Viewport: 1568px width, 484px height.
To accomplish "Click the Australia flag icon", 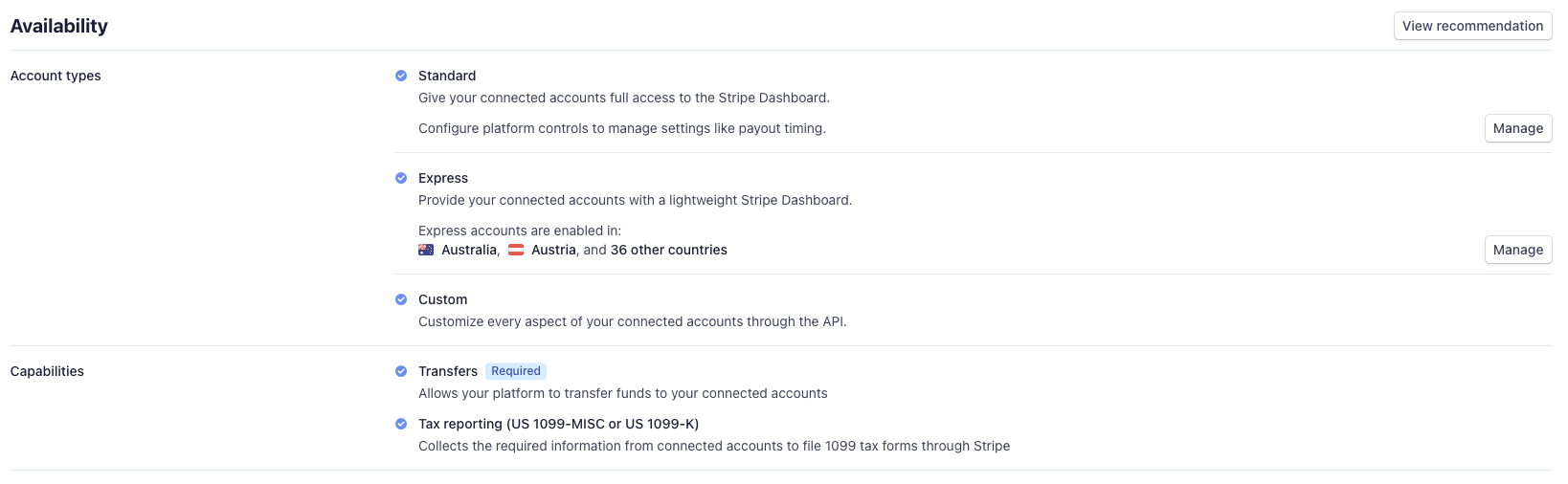I will 426,250.
